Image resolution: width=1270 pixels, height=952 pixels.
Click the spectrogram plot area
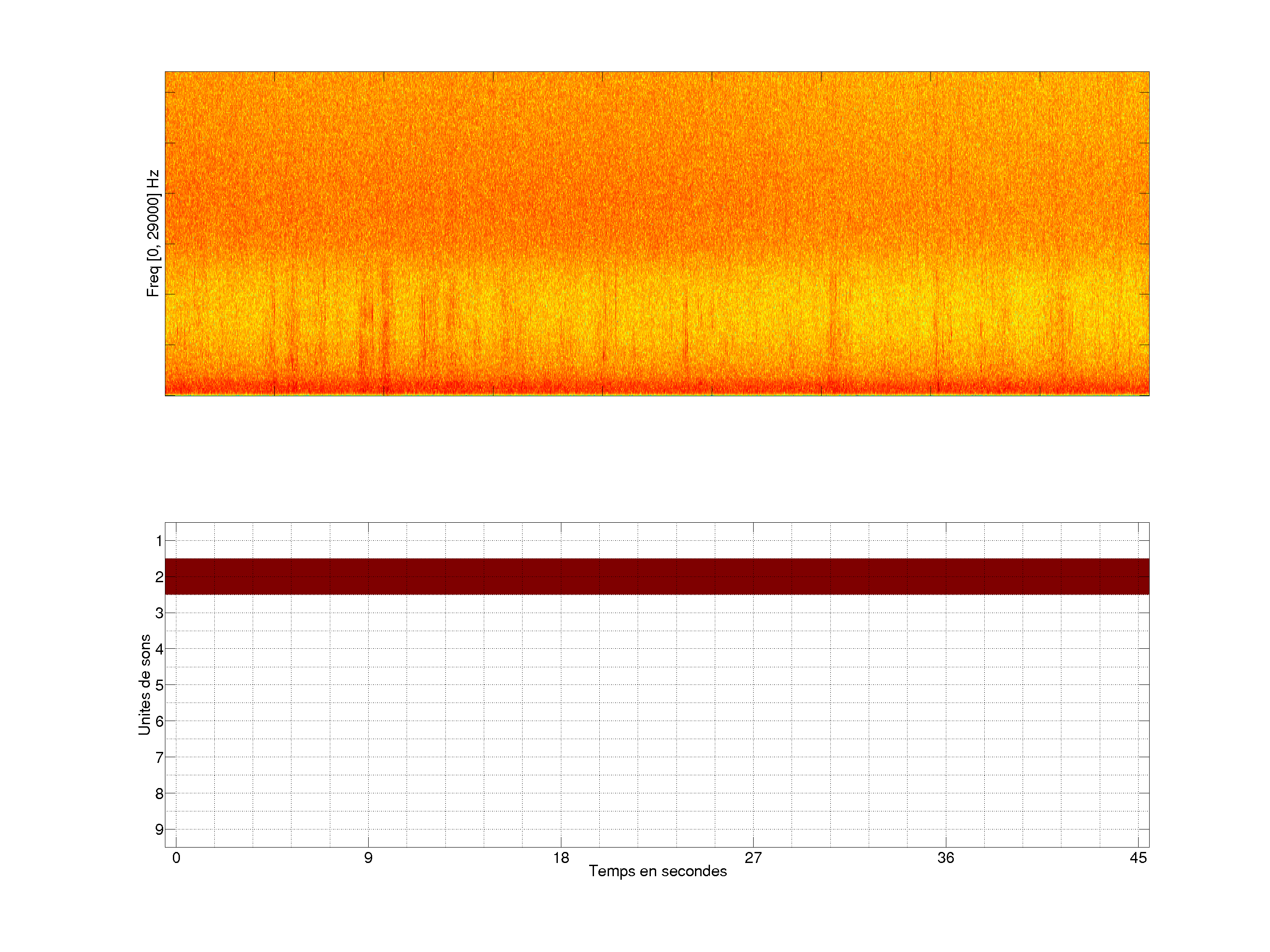point(657,234)
